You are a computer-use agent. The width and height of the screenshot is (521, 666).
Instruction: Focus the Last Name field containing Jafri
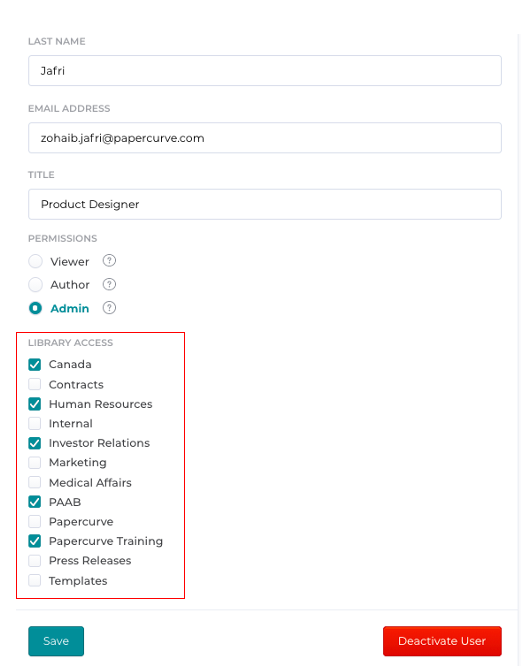pos(265,71)
